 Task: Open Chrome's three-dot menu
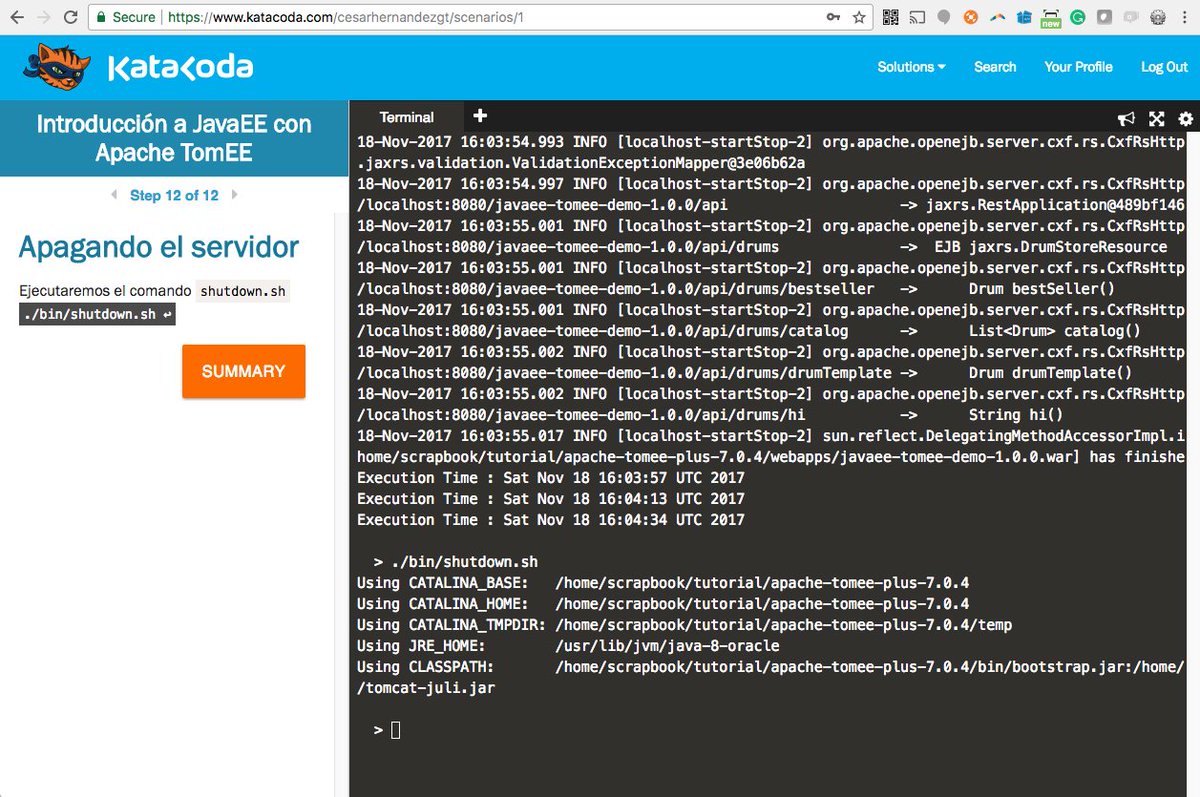pos(1184,17)
